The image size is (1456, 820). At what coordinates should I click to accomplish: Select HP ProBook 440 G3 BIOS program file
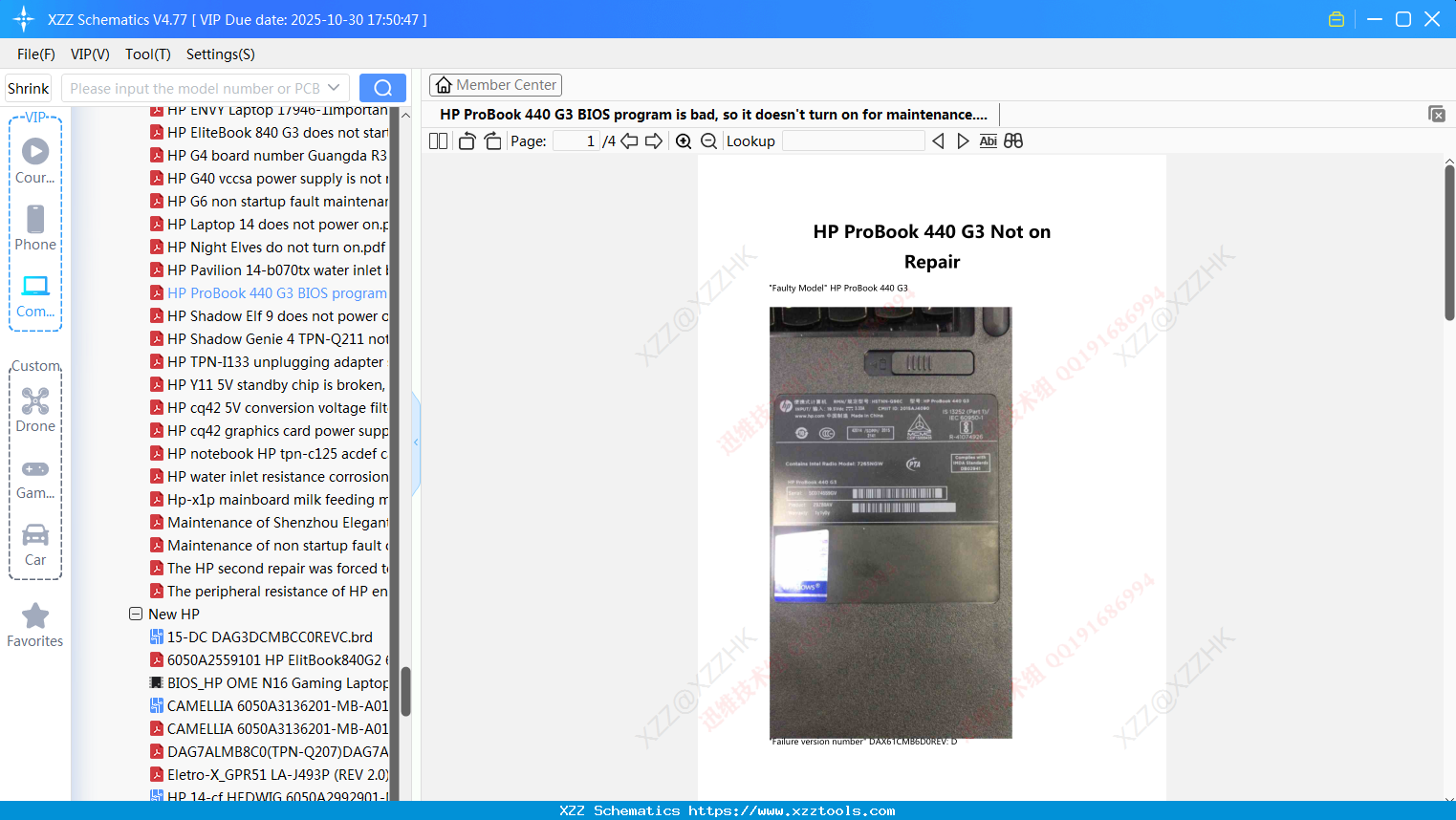[x=269, y=292]
